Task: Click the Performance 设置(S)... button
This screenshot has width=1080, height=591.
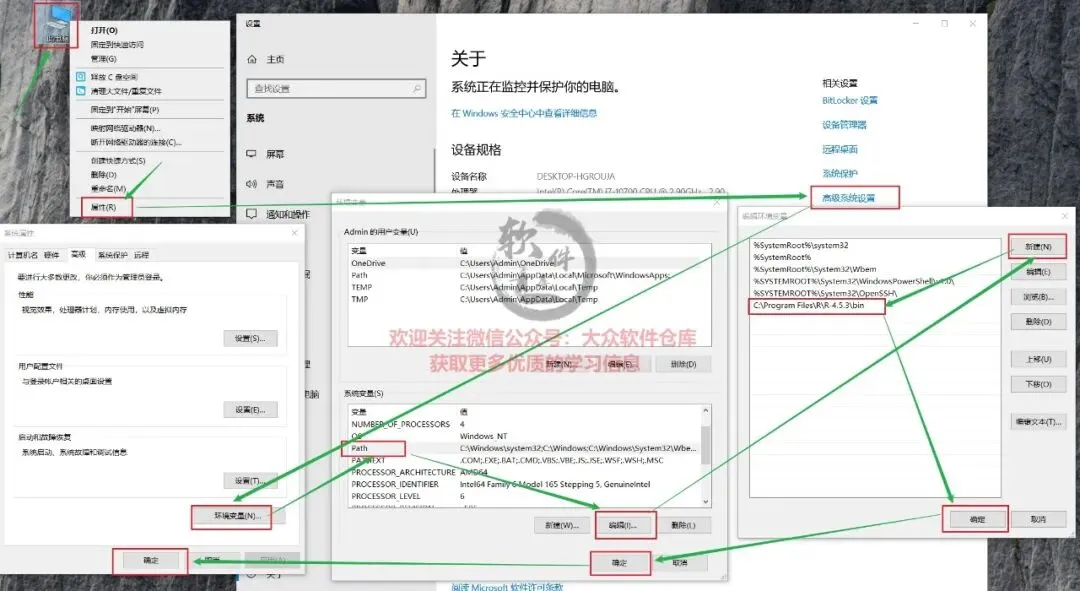Action: coord(250,338)
